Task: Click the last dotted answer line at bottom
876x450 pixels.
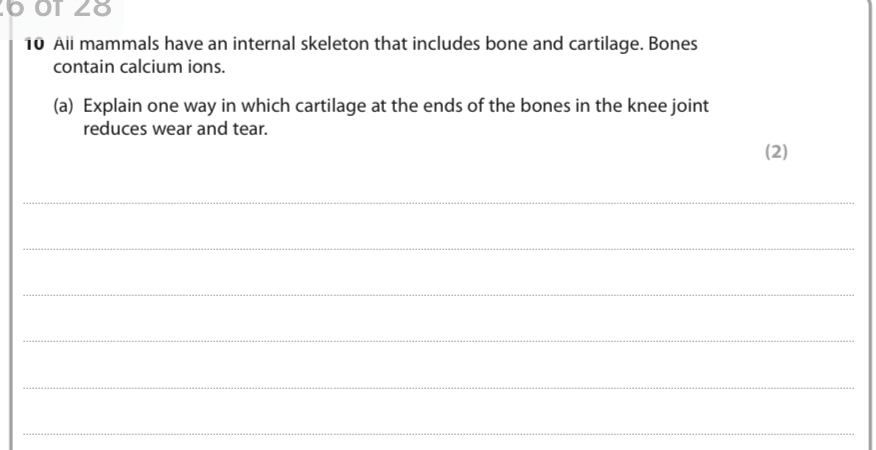Action: (439, 434)
